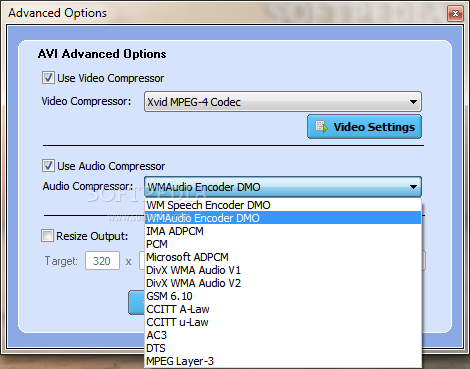
Task: Select GSM 6.10 codec
Action: pos(283,296)
